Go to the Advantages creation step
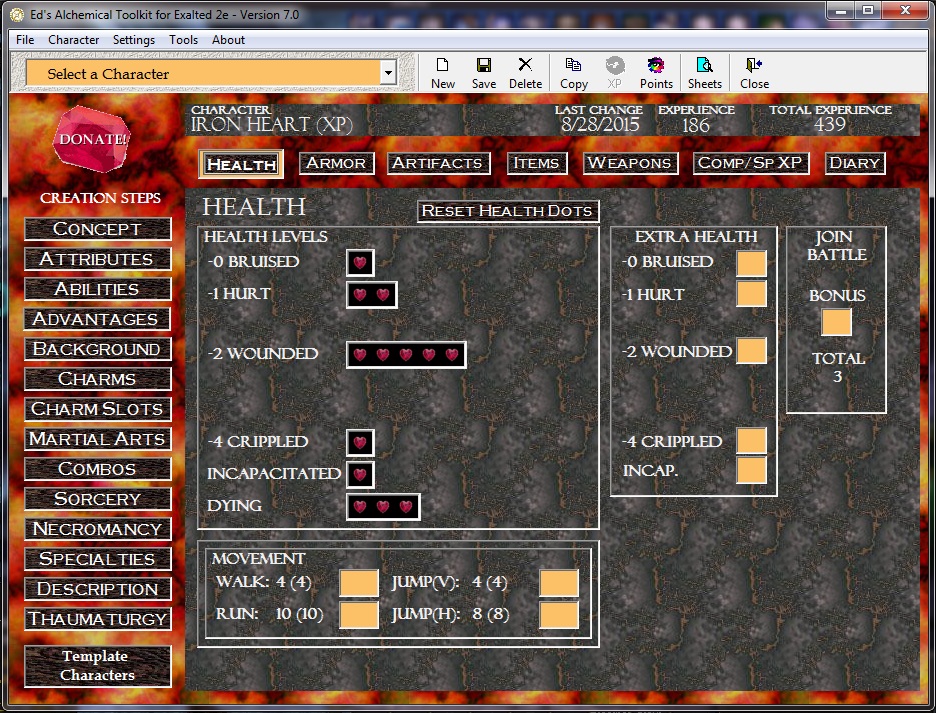Viewport: 936px width, 713px height. (97, 319)
